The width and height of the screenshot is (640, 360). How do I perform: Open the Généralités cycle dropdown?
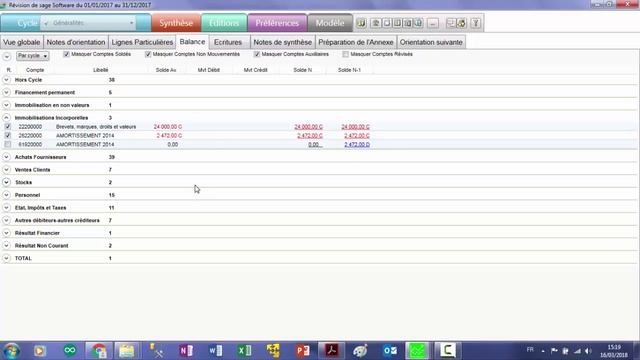(89, 23)
